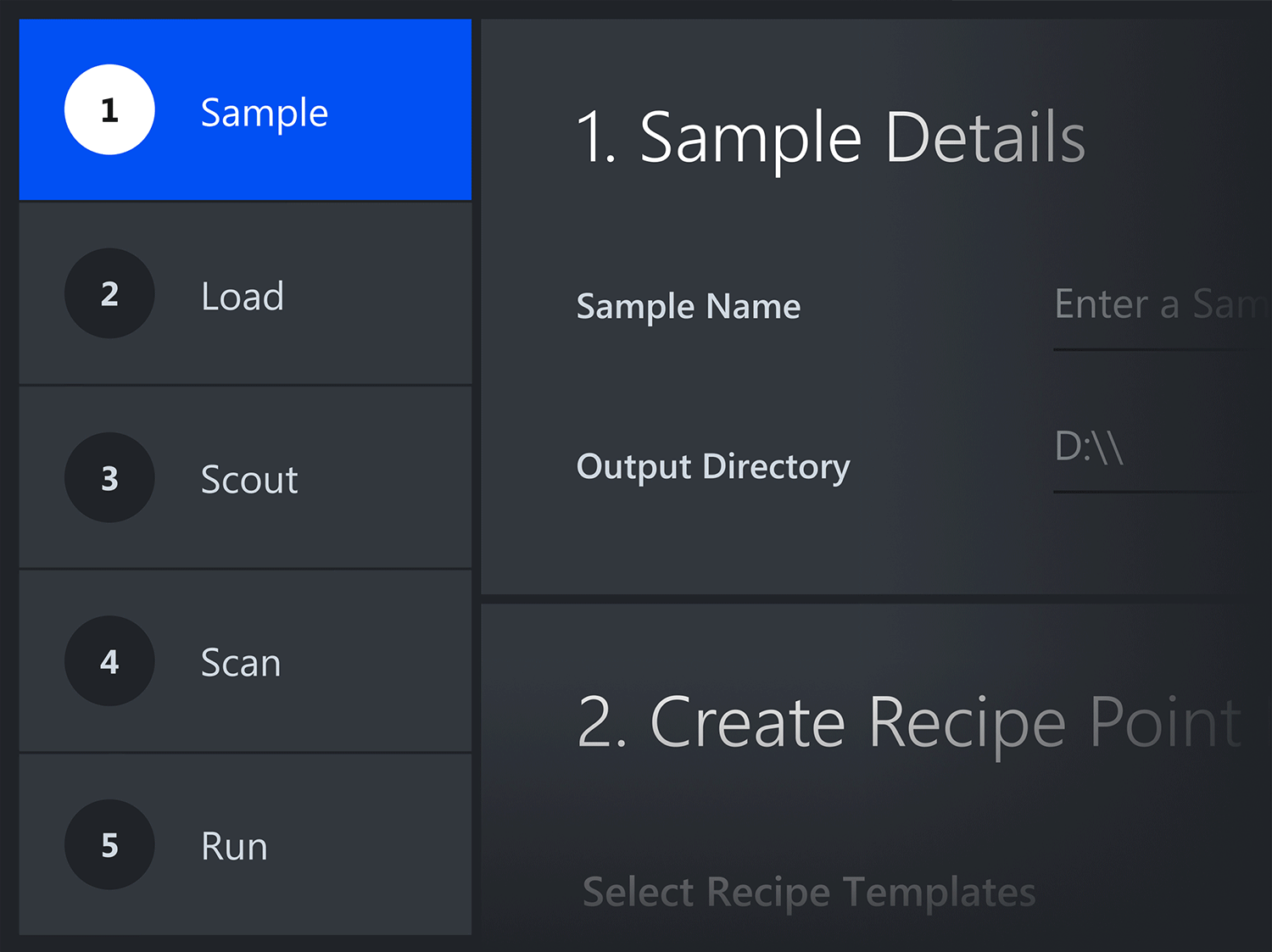Click the circled "5" icon beside Run
The width and height of the screenshot is (1272, 952).
click(109, 844)
